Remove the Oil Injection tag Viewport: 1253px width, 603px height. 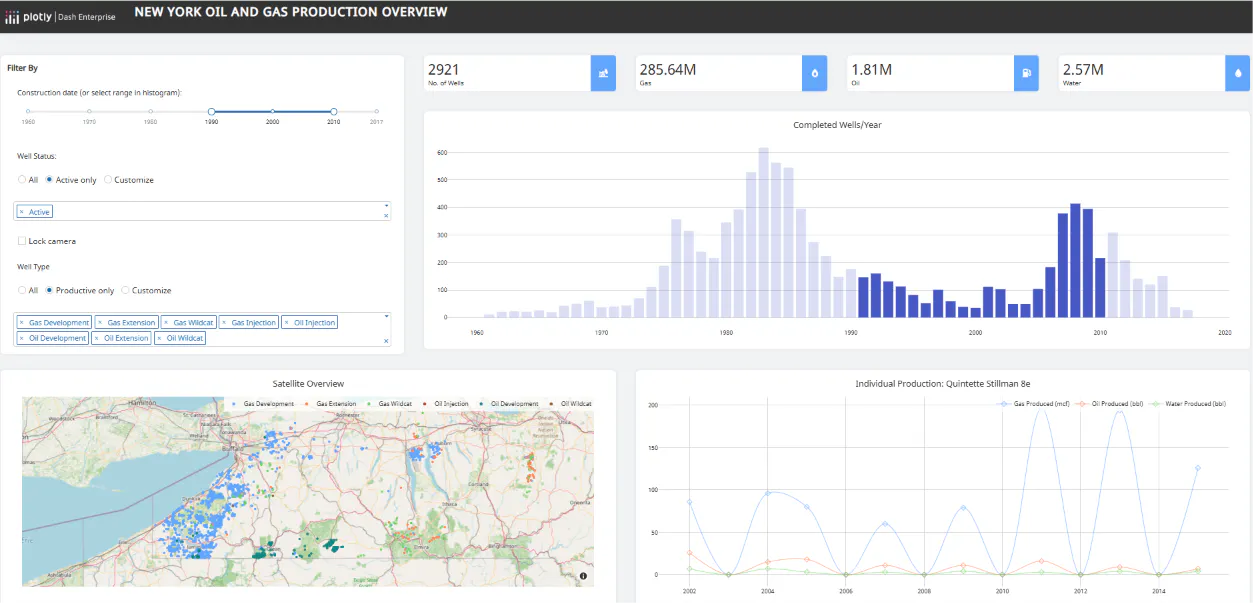[286, 323]
